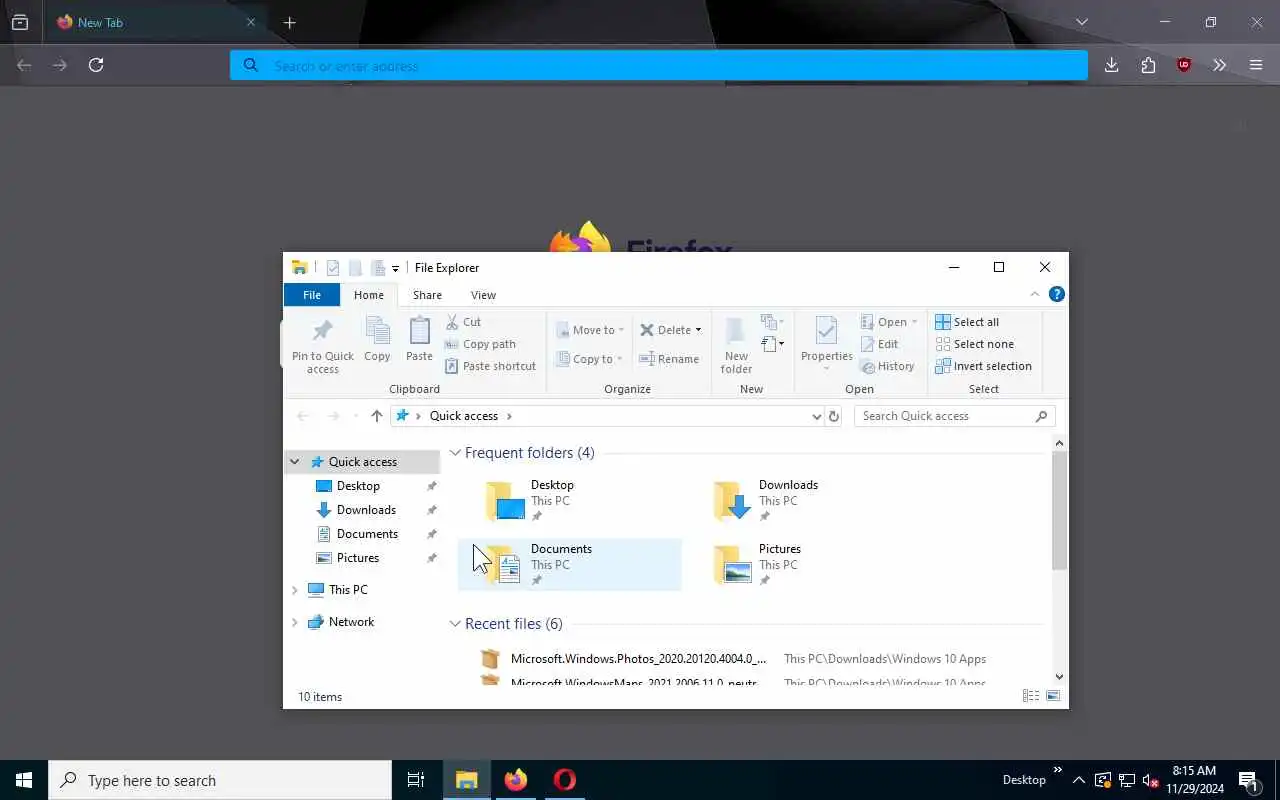Click Edit in the Open group
The image size is (1280, 800).
(x=879, y=344)
